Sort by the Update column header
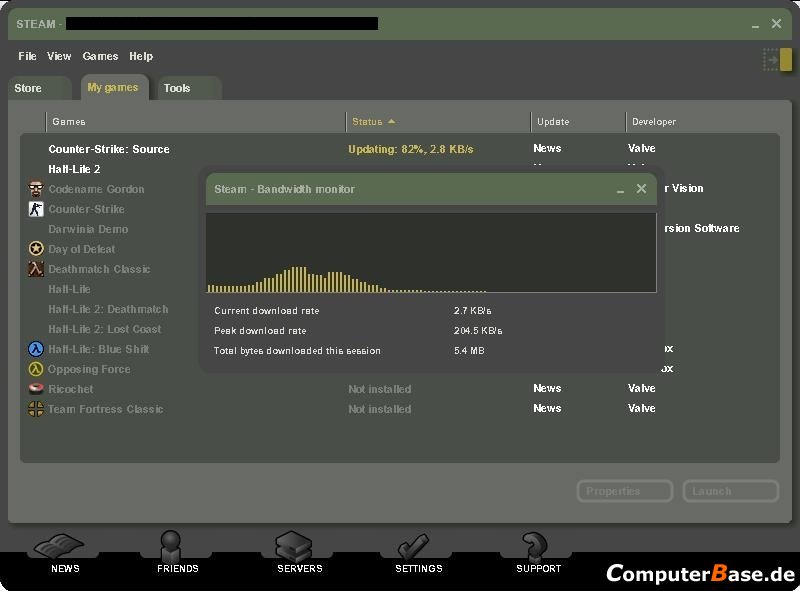800x591 pixels. (x=578, y=121)
